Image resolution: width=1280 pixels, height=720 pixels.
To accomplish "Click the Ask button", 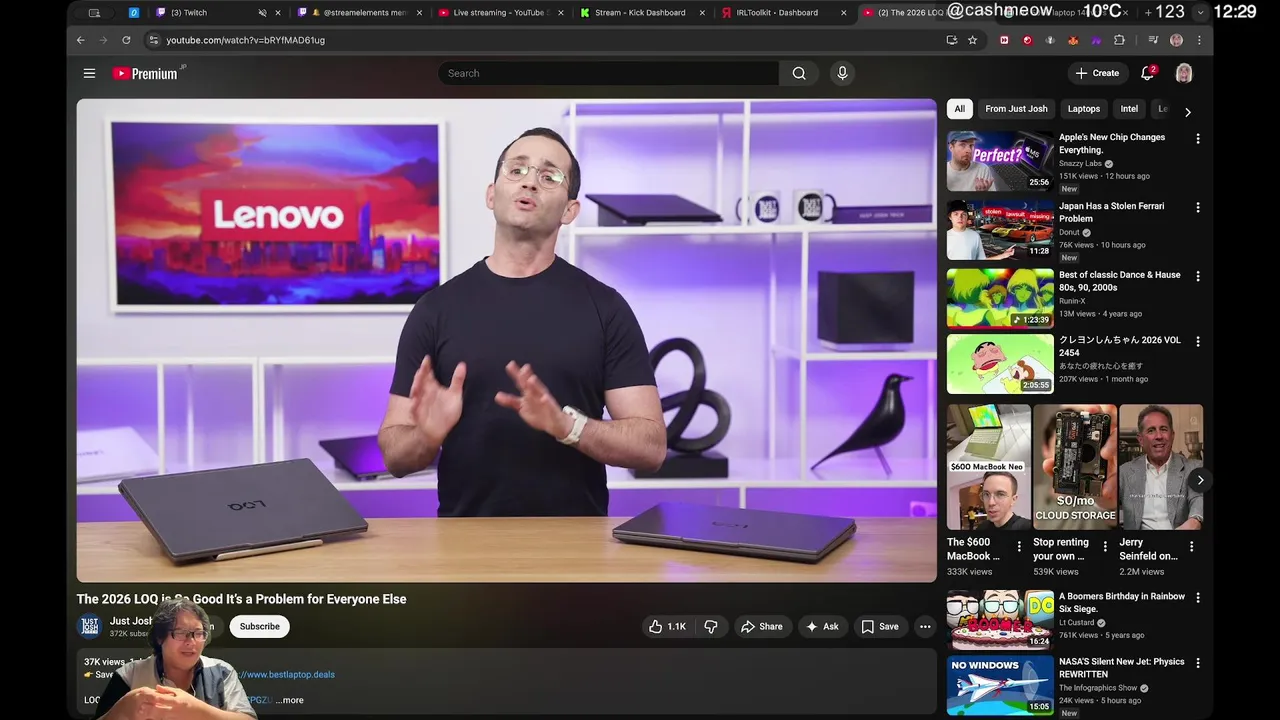I will point(822,626).
